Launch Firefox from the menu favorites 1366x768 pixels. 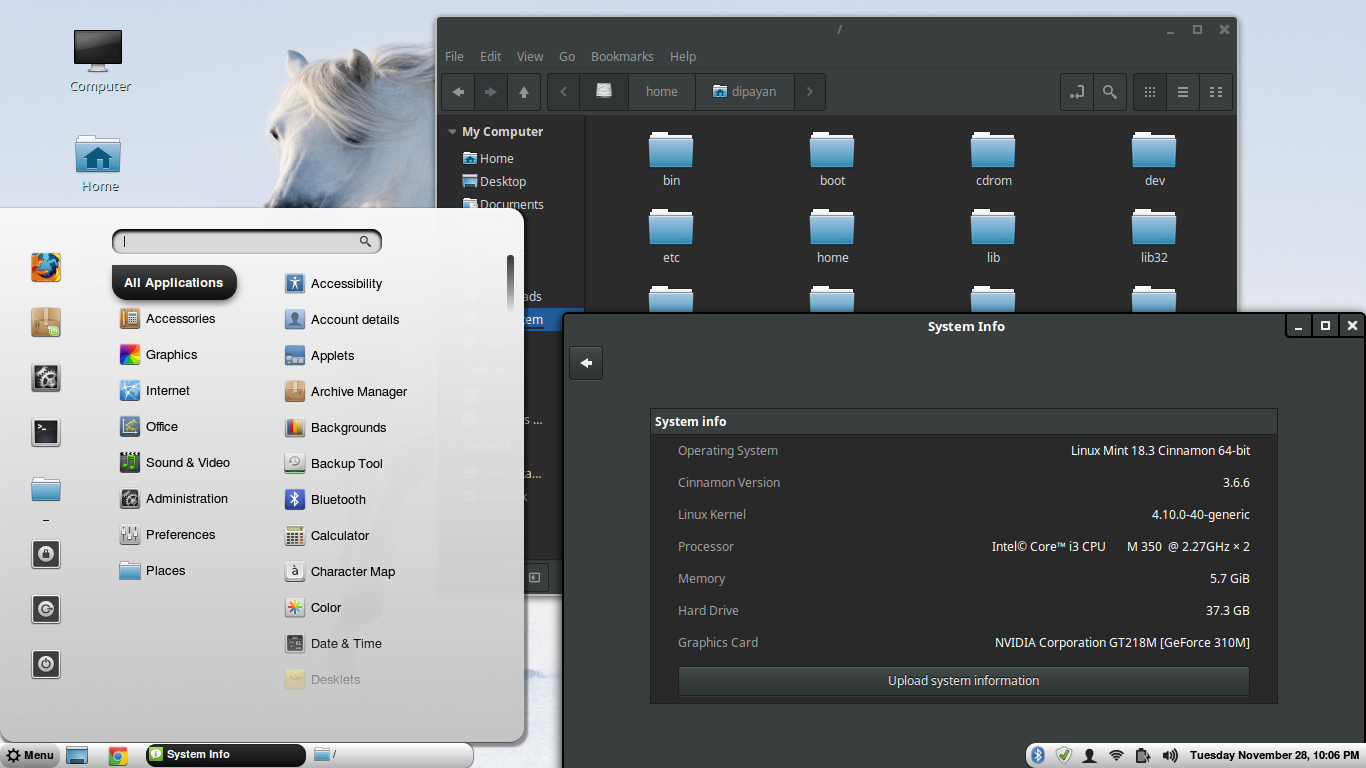click(46, 267)
